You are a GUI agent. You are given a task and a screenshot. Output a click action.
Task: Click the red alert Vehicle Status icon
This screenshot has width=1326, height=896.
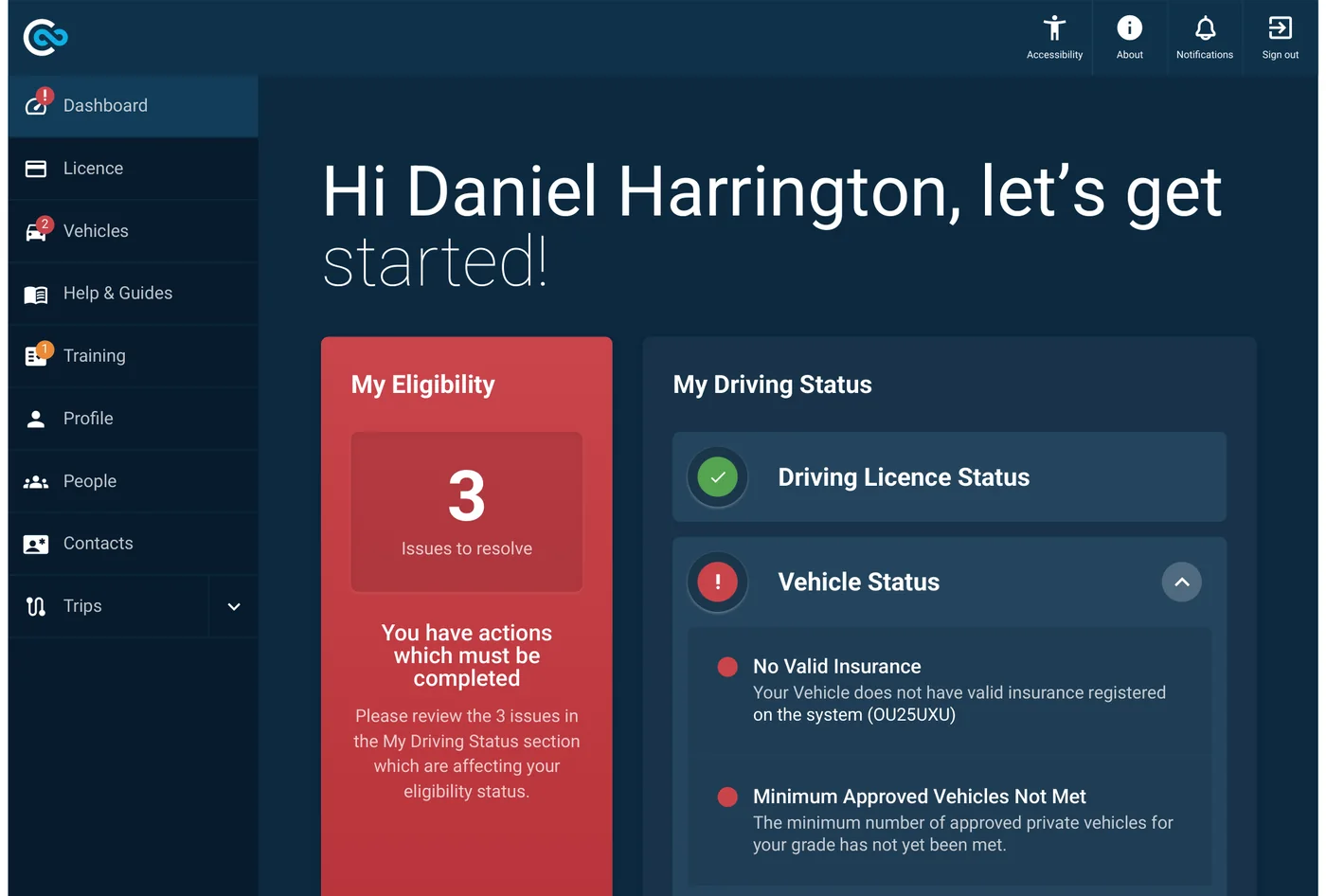(718, 582)
